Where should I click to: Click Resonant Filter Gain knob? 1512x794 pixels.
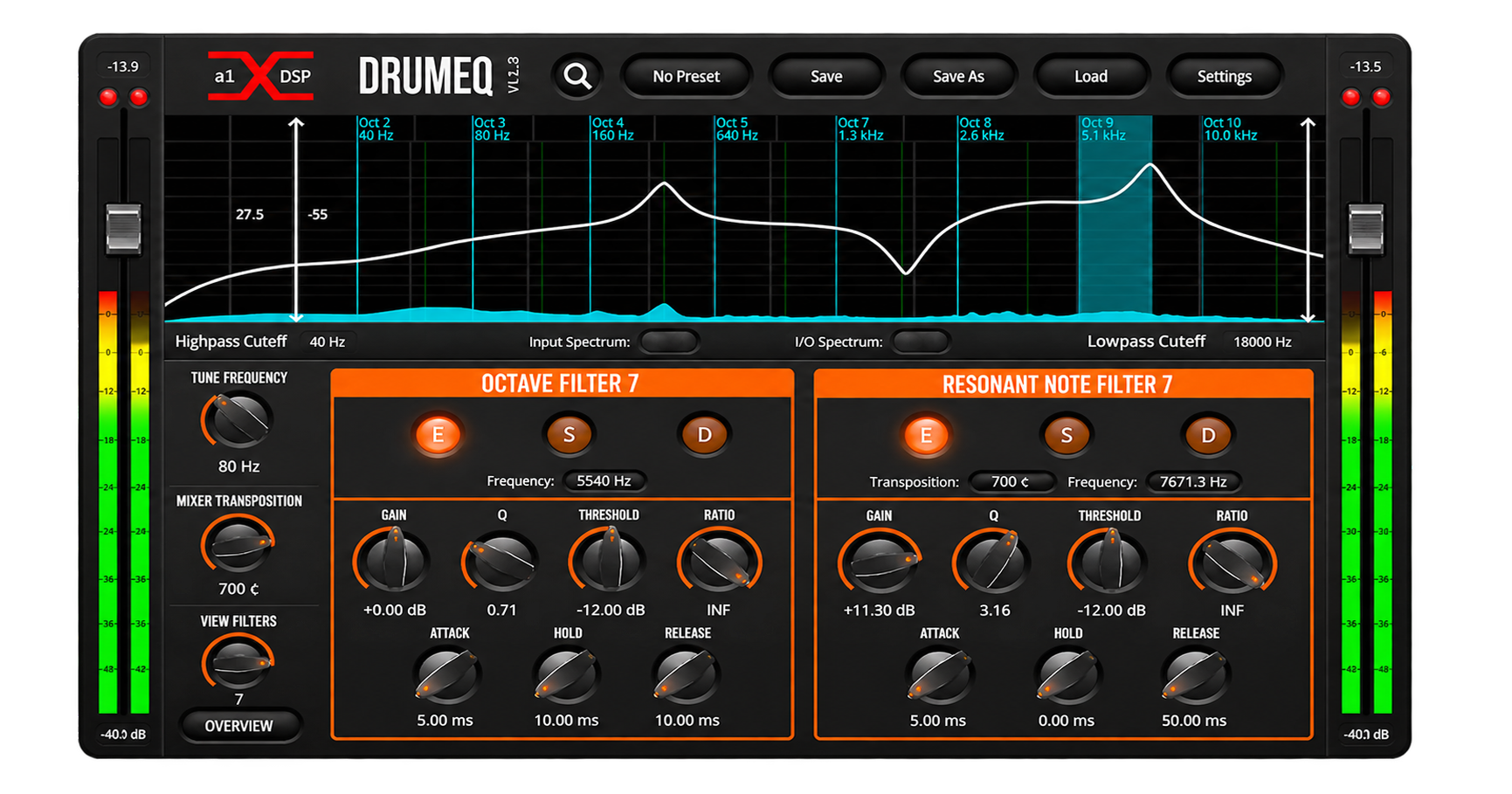click(879, 562)
